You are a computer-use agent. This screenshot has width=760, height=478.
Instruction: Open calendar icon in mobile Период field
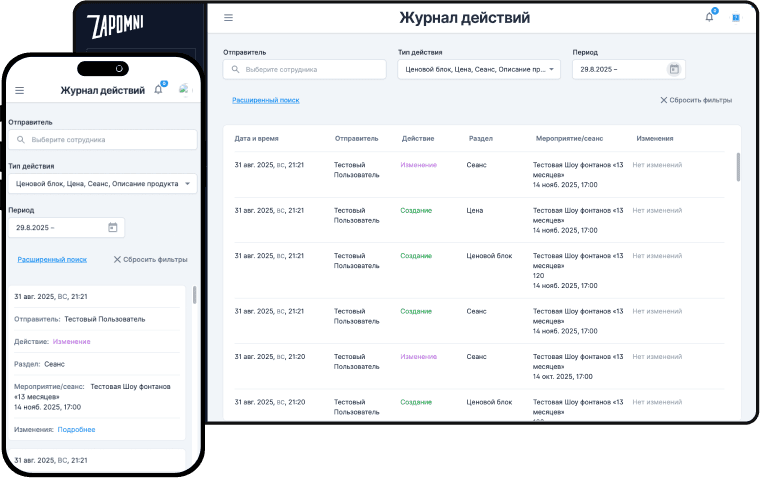(x=112, y=228)
